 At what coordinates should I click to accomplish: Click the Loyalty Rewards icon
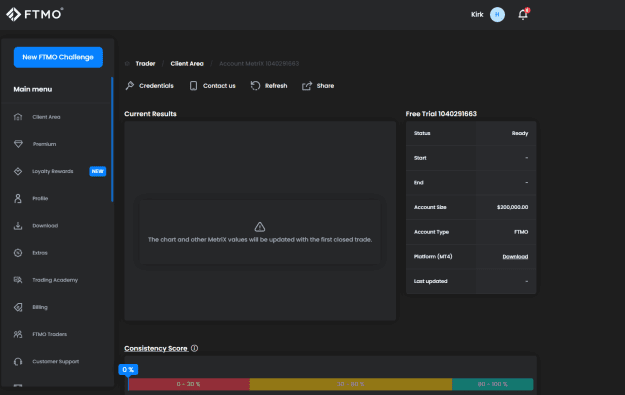[18, 171]
